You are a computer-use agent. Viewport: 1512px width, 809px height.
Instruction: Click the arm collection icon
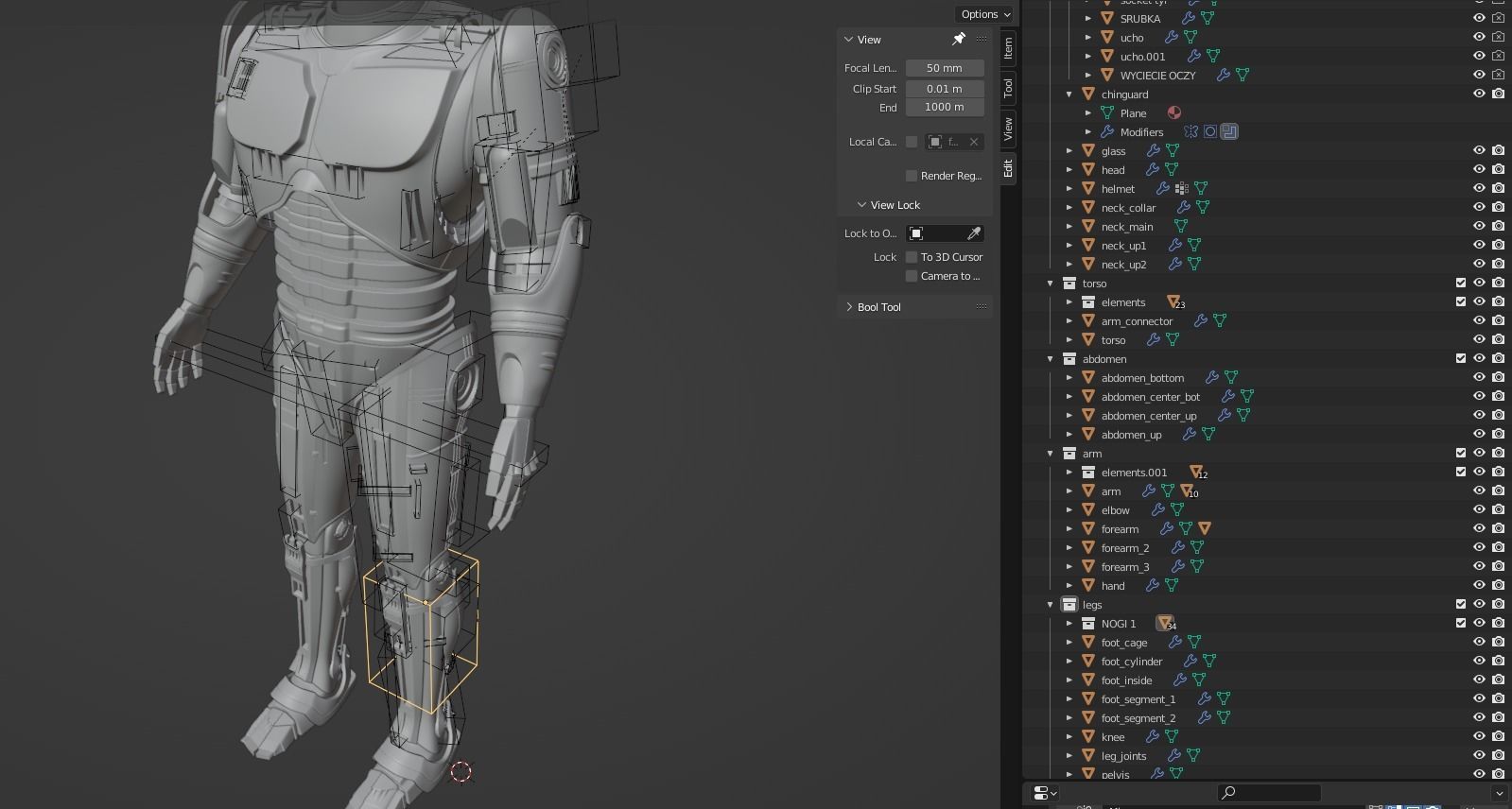[x=1069, y=453]
